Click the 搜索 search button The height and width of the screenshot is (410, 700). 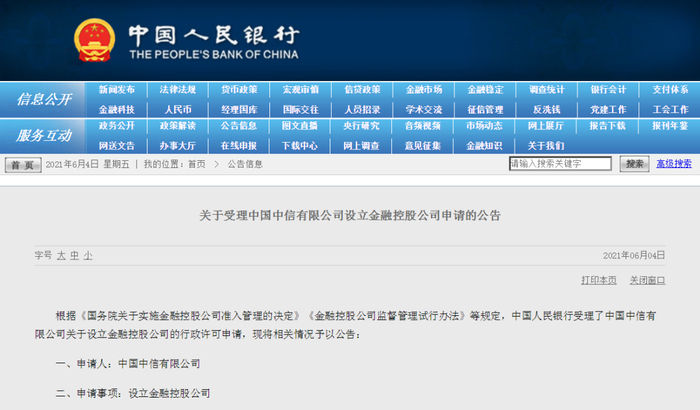click(x=634, y=164)
